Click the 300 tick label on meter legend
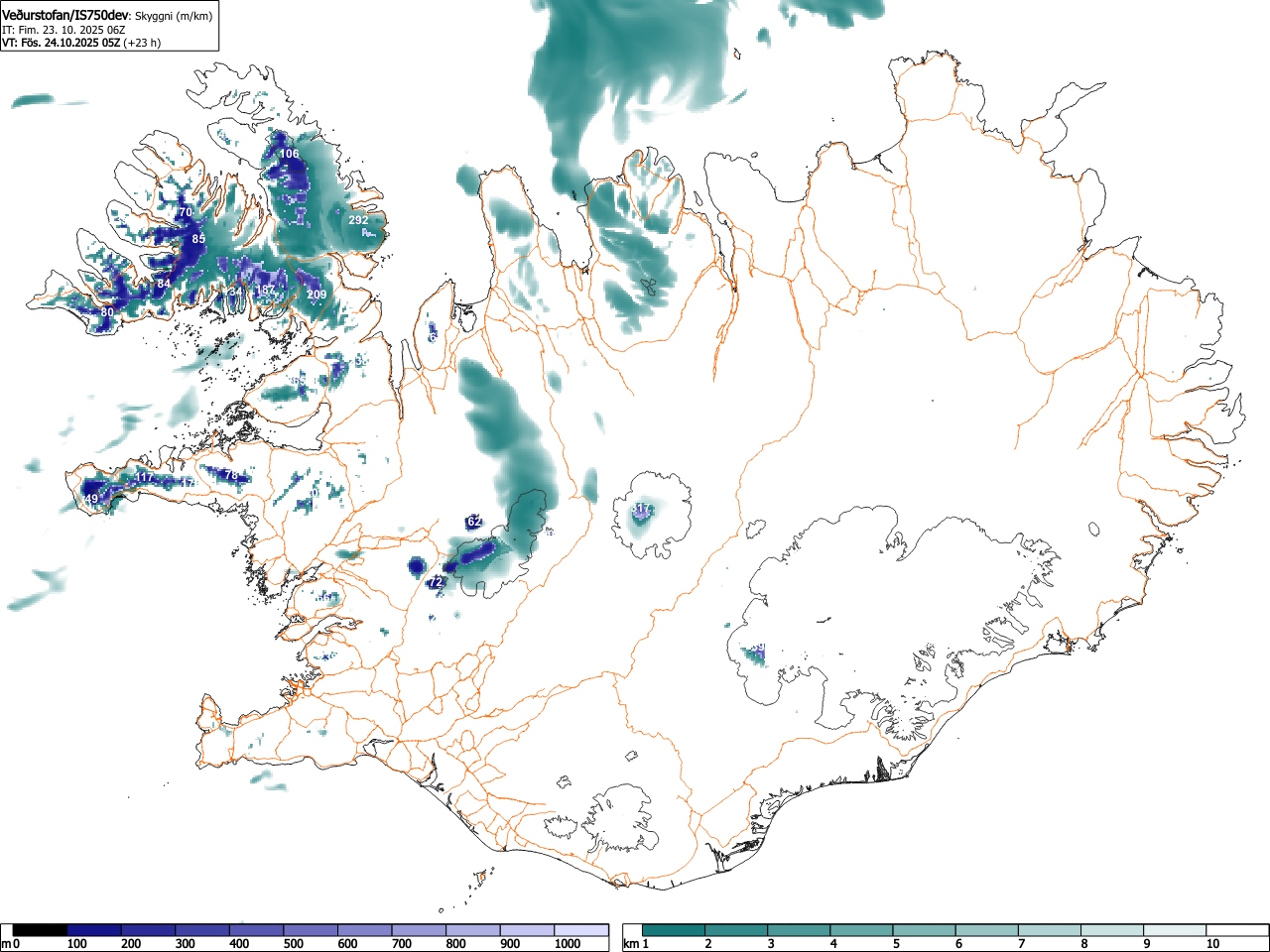The image size is (1270, 952). coord(185,944)
